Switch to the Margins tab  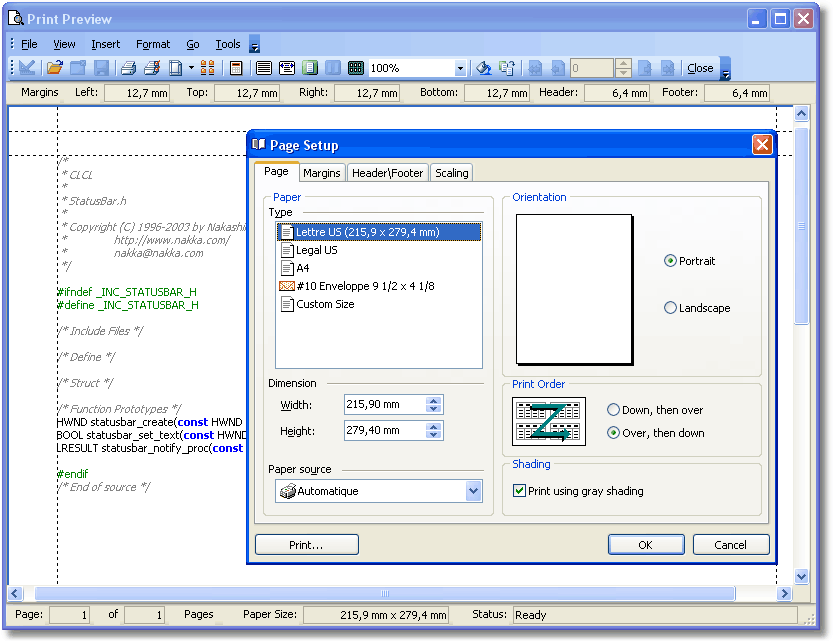coord(321,173)
